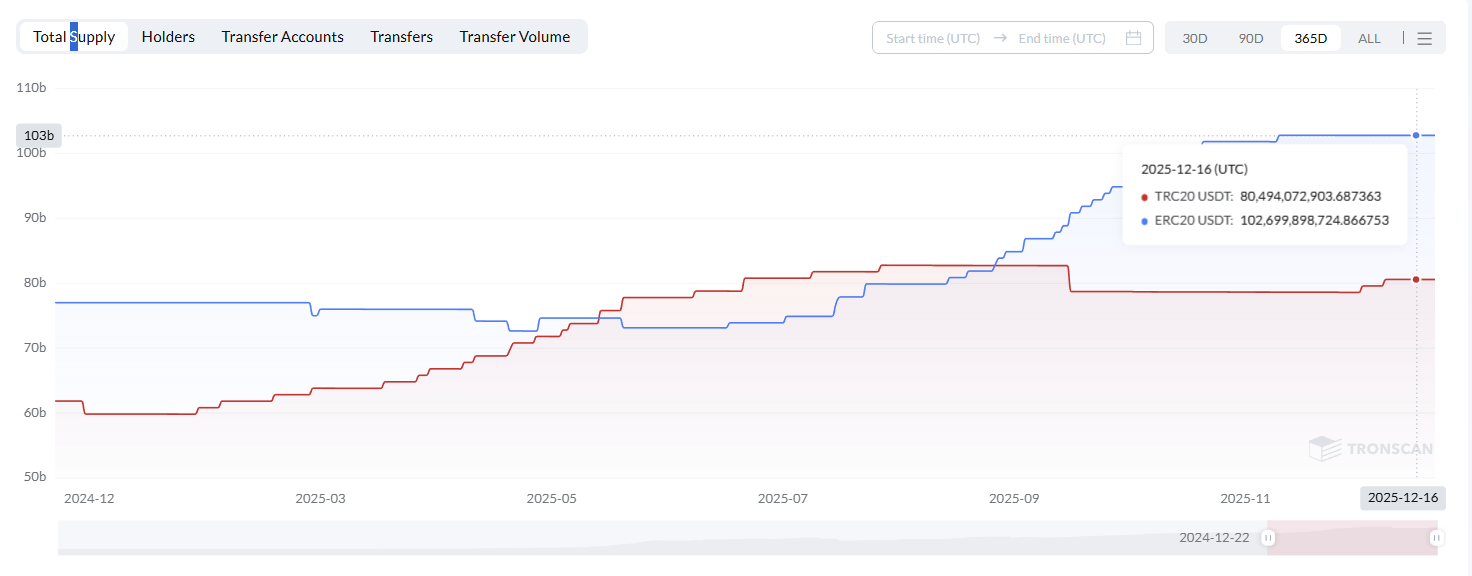Click the arrow between start and end time

(1000, 38)
